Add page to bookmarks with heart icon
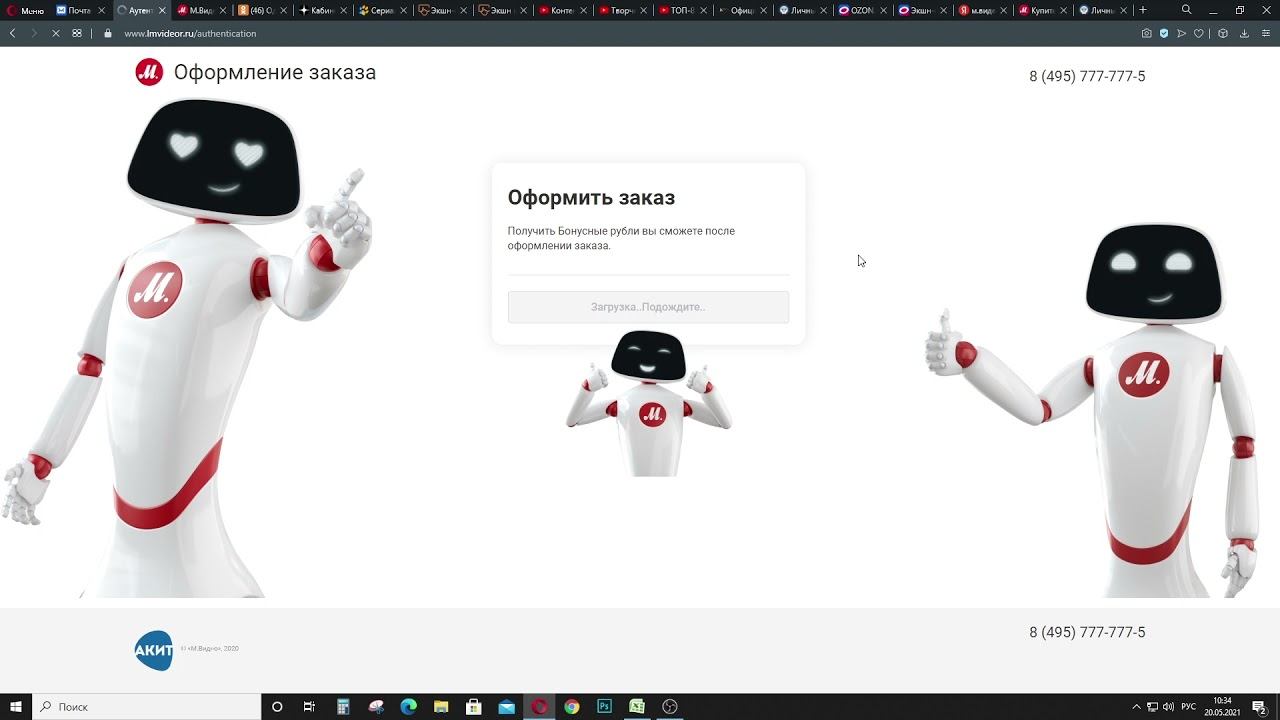Viewport: 1280px width, 720px height. (x=1199, y=33)
